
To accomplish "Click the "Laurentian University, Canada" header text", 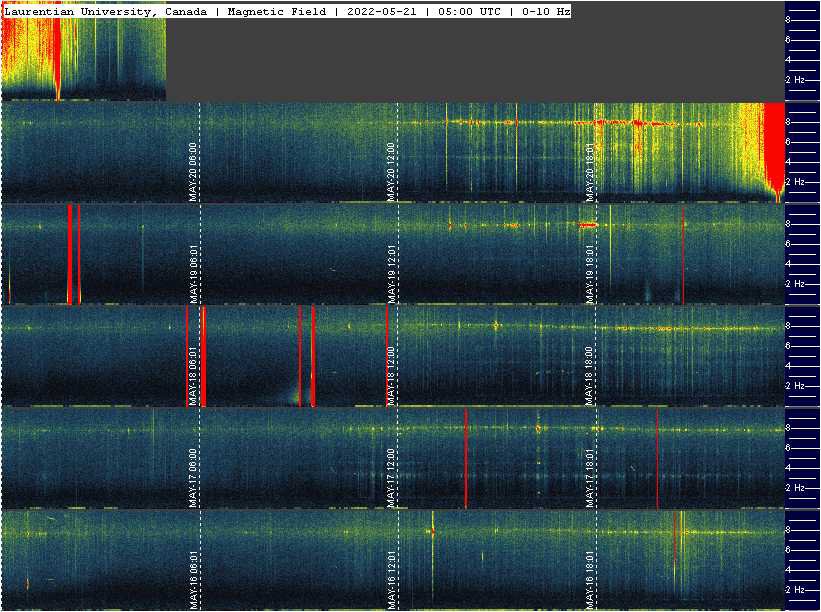I will click(x=106, y=12).
